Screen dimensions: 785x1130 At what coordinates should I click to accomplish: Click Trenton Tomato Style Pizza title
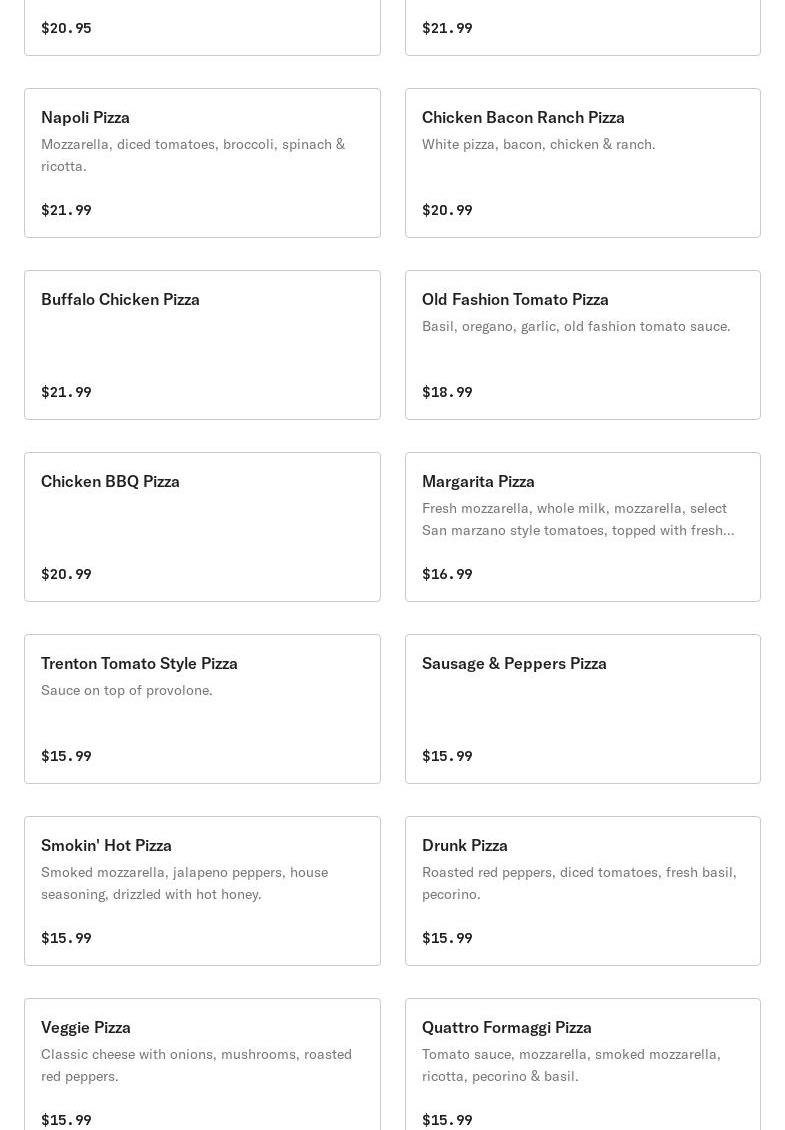click(x=139, y=663)
